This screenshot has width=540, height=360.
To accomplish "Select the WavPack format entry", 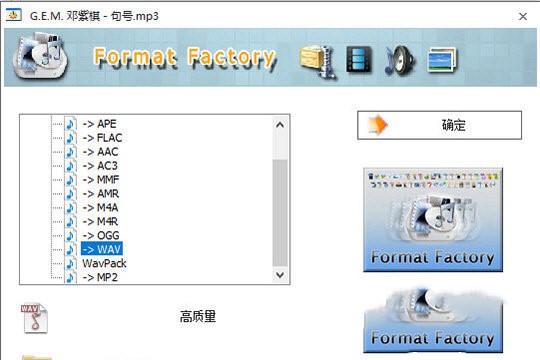I will pyautogui.click(x=104, y=264).
